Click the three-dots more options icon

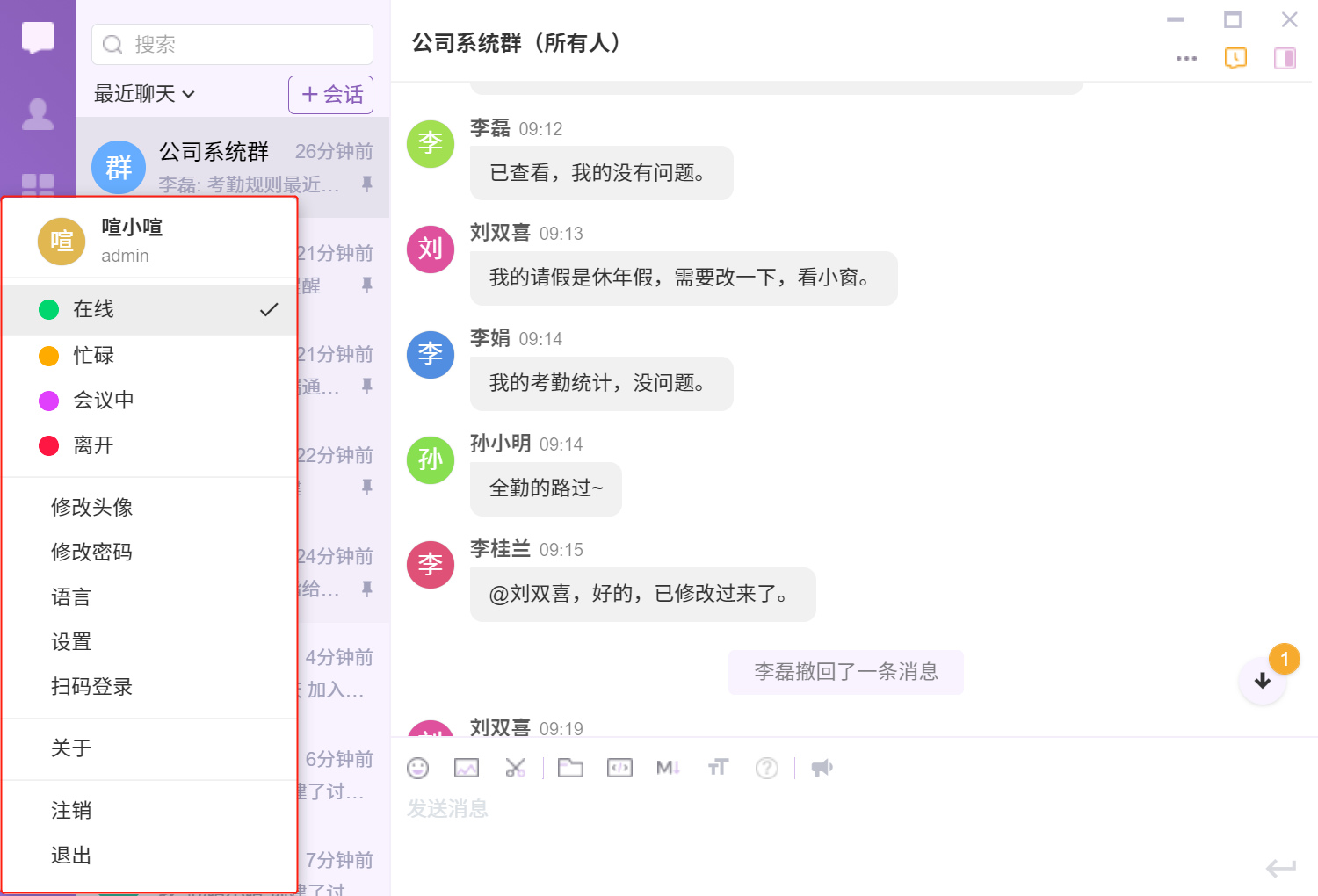point(1186,59)
